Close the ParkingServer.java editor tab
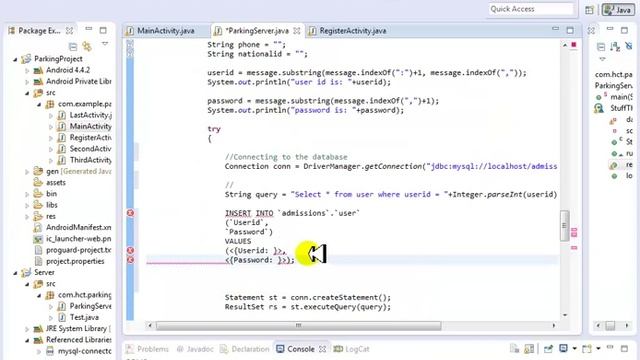The image size is (640, 360). click(x=297, y=31)
